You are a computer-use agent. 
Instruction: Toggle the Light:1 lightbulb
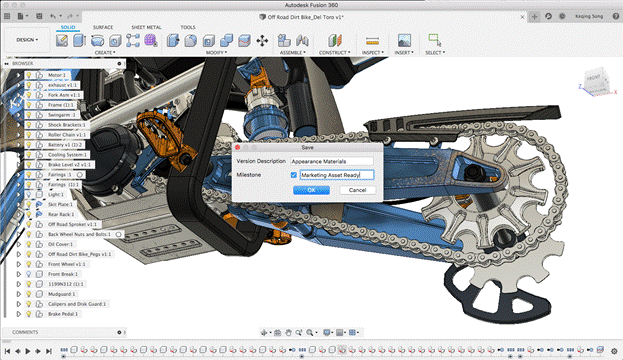pyautogui.click(x=29, y=194)
